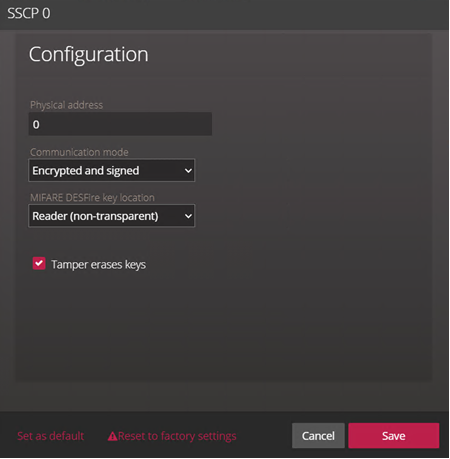Click the MIFARE DESFire key location label

click(x=92, y=198)
